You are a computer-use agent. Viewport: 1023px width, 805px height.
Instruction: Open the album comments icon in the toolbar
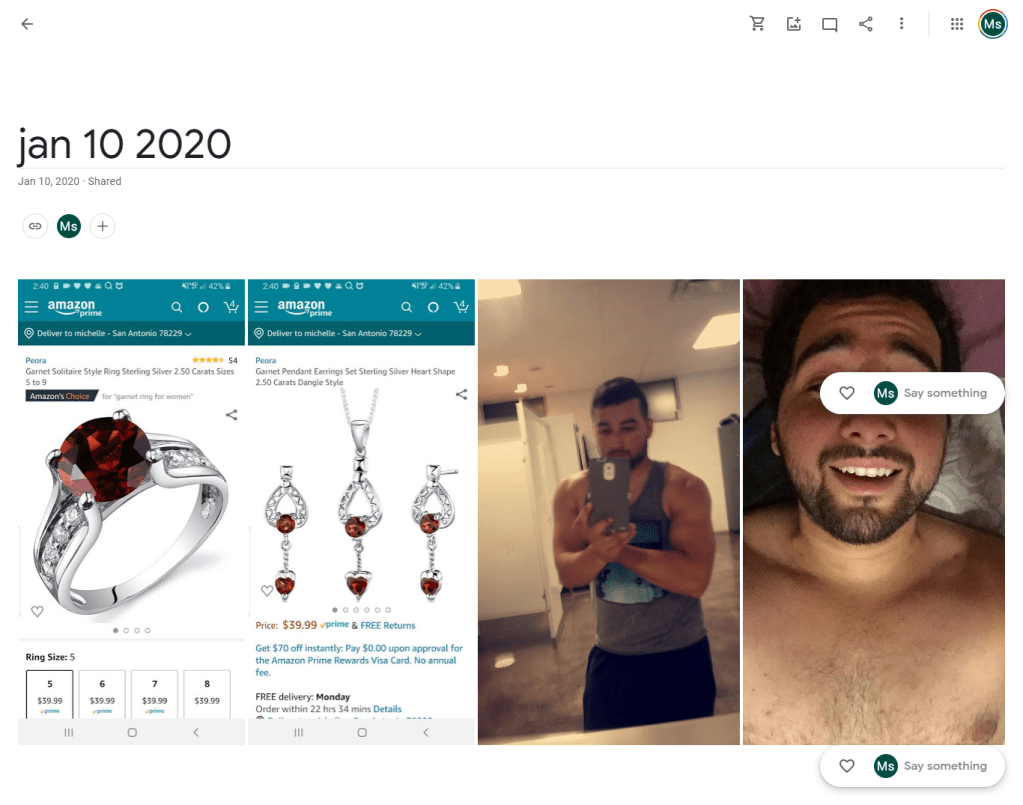(x=830, y=25)
